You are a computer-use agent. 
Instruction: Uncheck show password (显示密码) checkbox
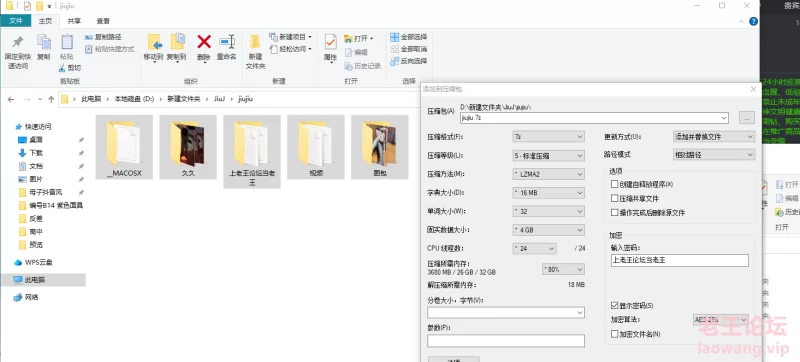614,305
